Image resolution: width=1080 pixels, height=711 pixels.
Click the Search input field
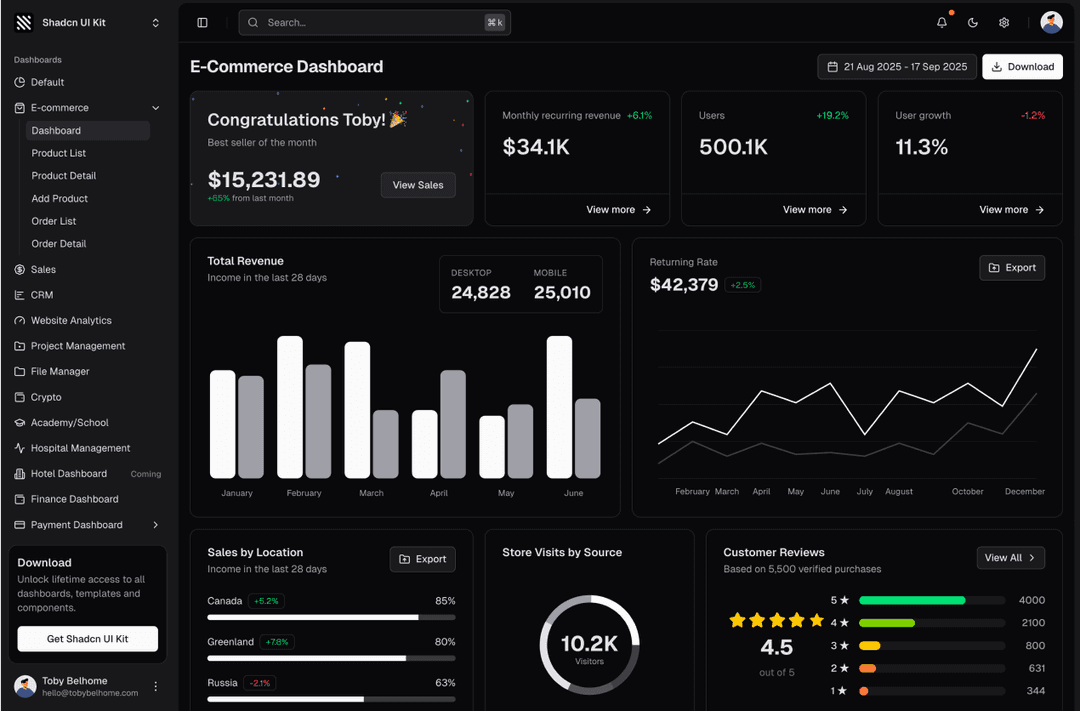click(x=375, y=21)
